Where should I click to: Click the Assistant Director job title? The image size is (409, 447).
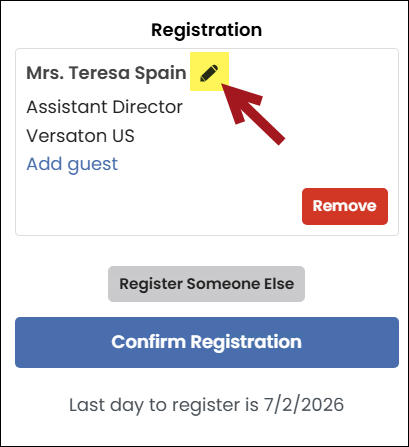click(x=105, y=107)
